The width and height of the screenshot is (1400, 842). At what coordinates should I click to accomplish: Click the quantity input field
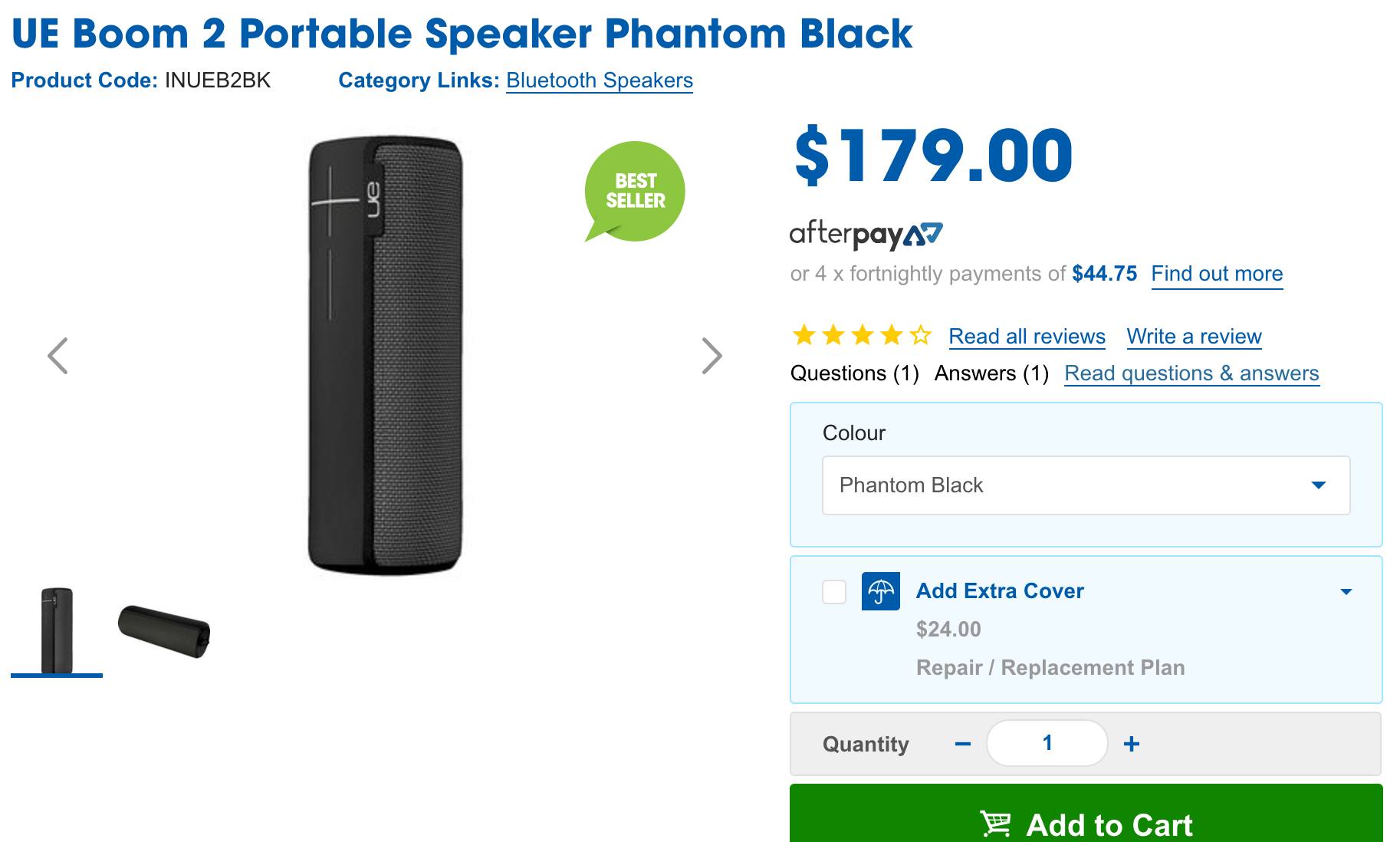click(1047, 743)
